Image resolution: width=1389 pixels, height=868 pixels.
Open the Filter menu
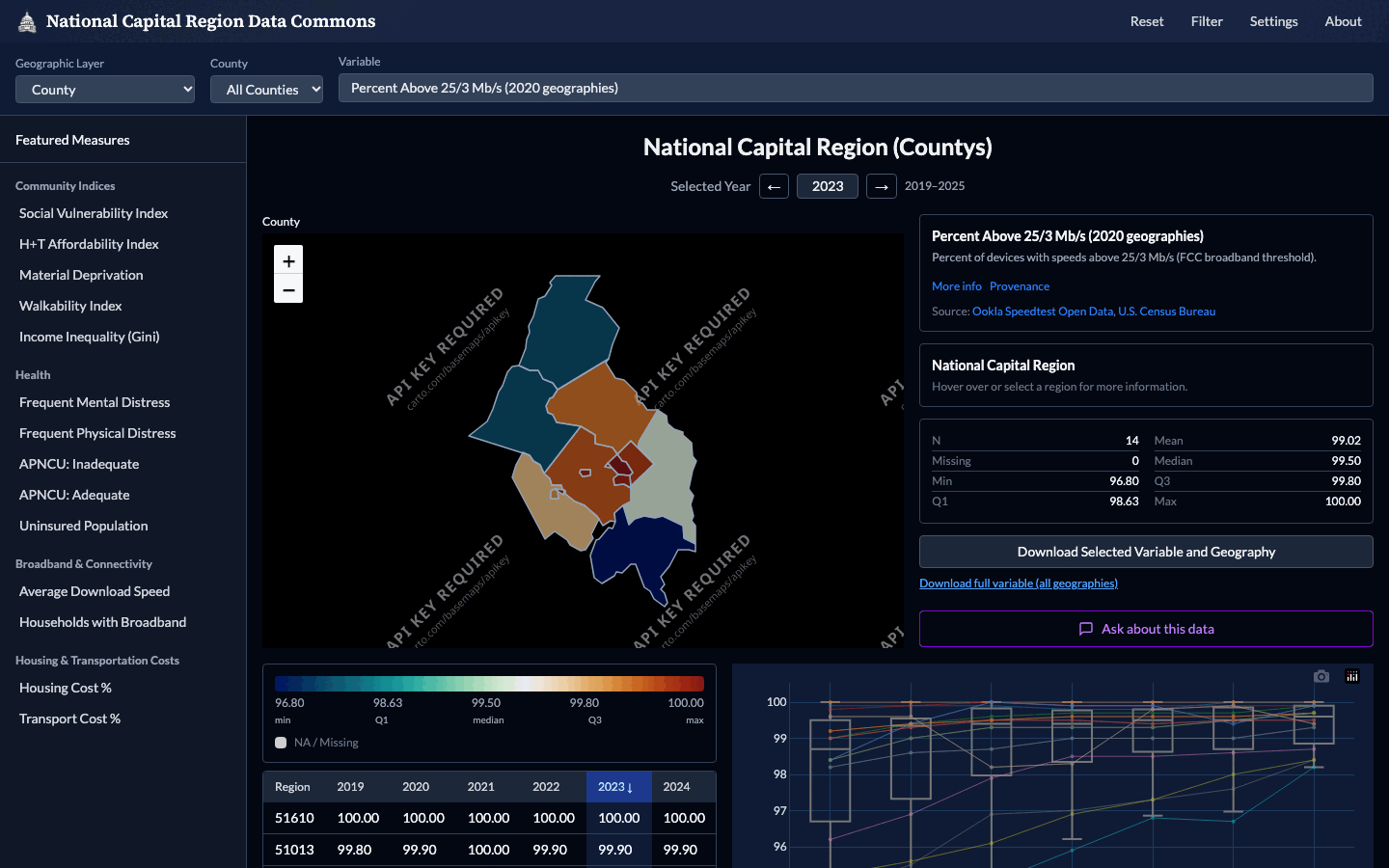coord(1207,21)
